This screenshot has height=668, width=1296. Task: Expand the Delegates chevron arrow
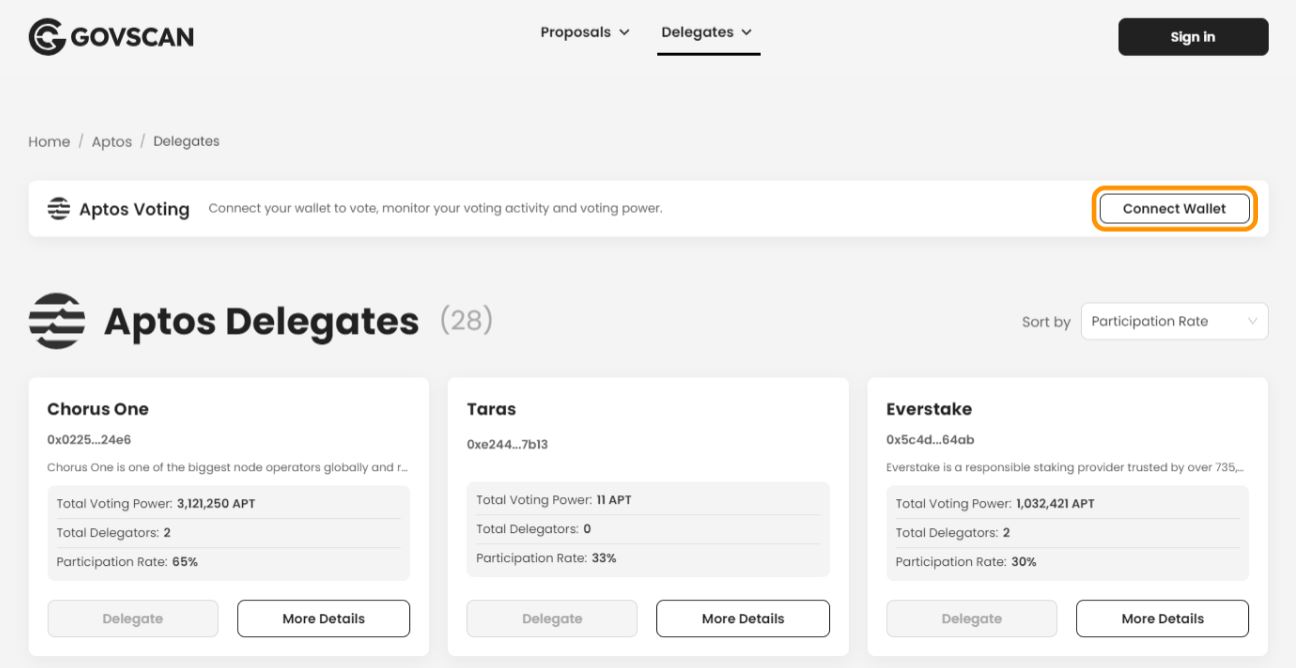tap(746, 32)
